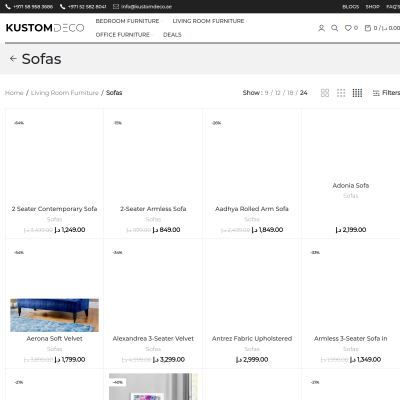Open the search magnifier icon
Screen dimensions: 400x400
[334, 28]
